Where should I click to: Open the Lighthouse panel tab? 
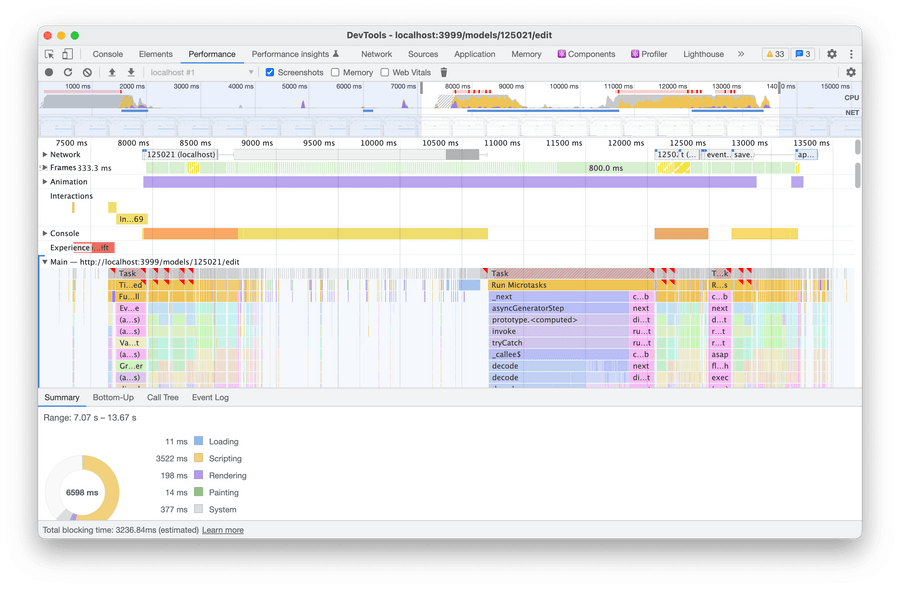(x=703, y=54)
